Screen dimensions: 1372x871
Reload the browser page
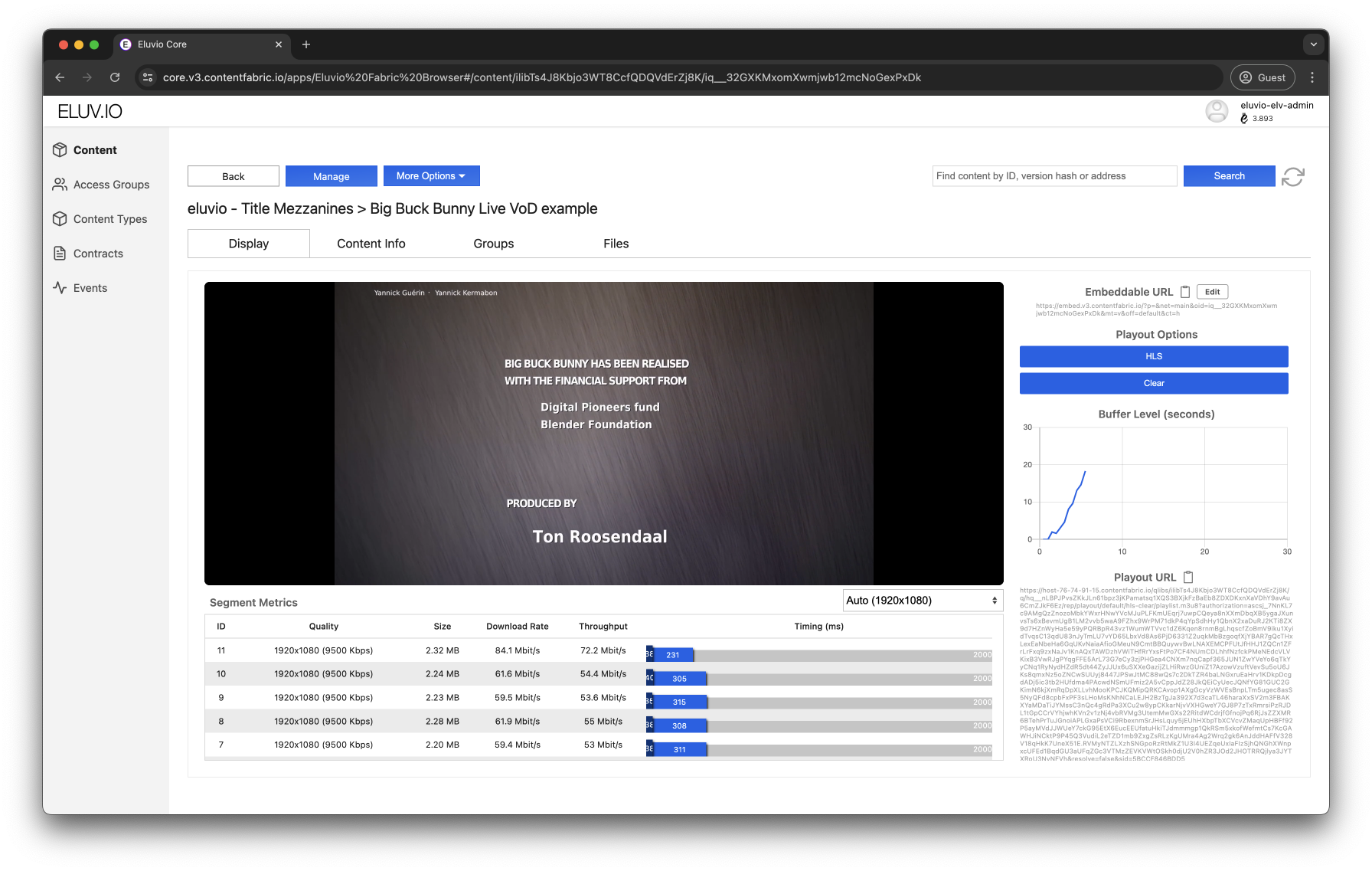point(115,77)
